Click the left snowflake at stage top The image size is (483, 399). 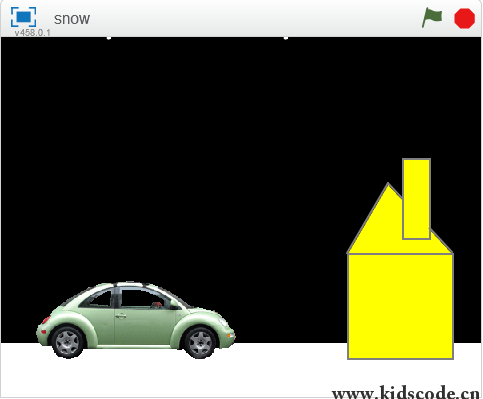point(109,38)
